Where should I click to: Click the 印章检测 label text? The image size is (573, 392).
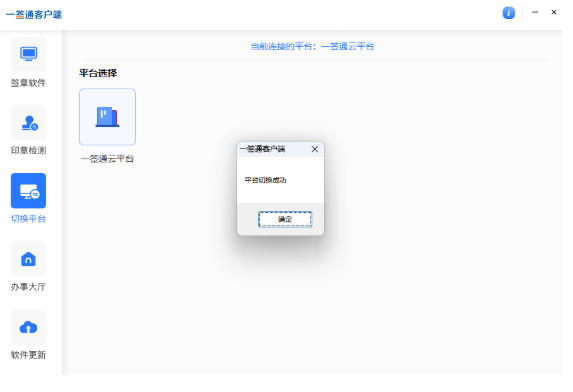[28, 150]
